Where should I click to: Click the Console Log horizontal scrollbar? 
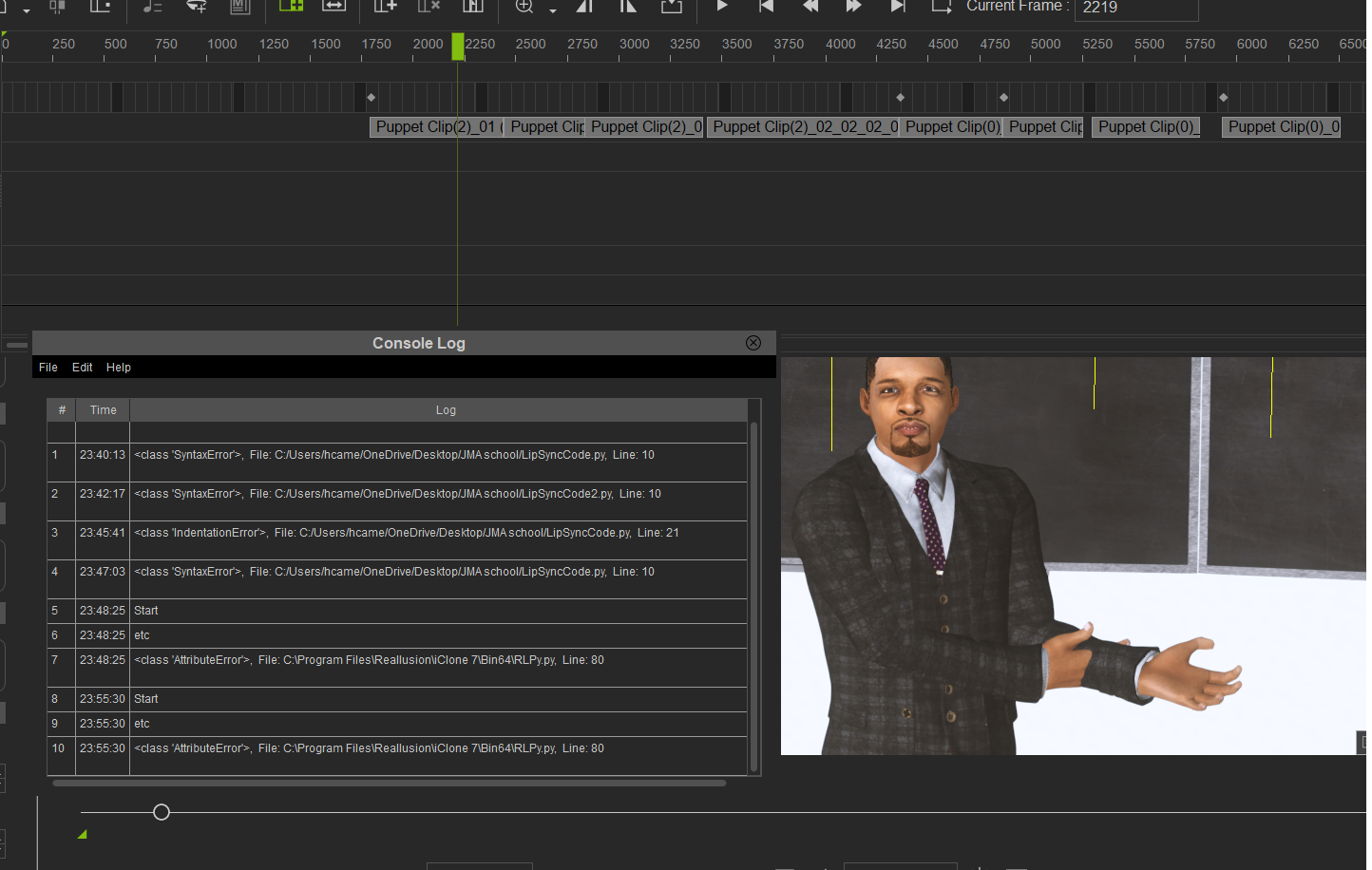coord(390,784)
